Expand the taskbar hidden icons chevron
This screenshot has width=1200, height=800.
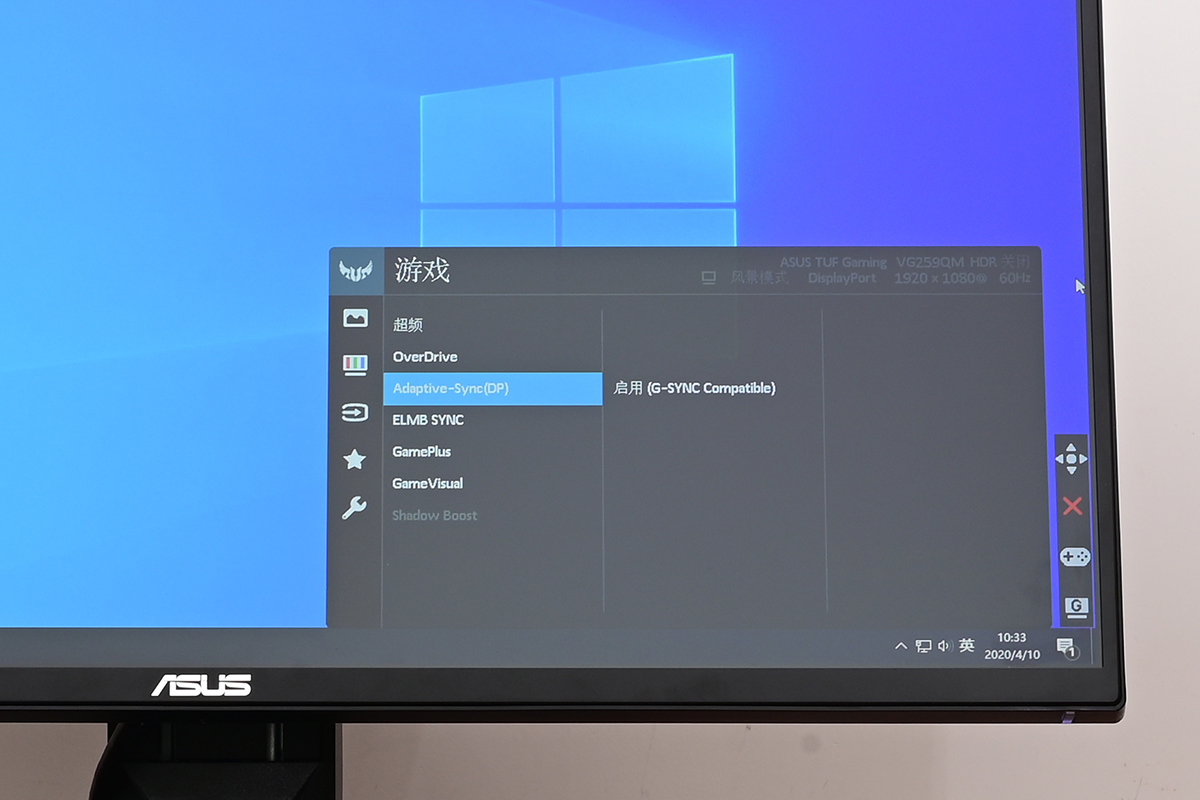pyautogui.click(x=901, y=647)
